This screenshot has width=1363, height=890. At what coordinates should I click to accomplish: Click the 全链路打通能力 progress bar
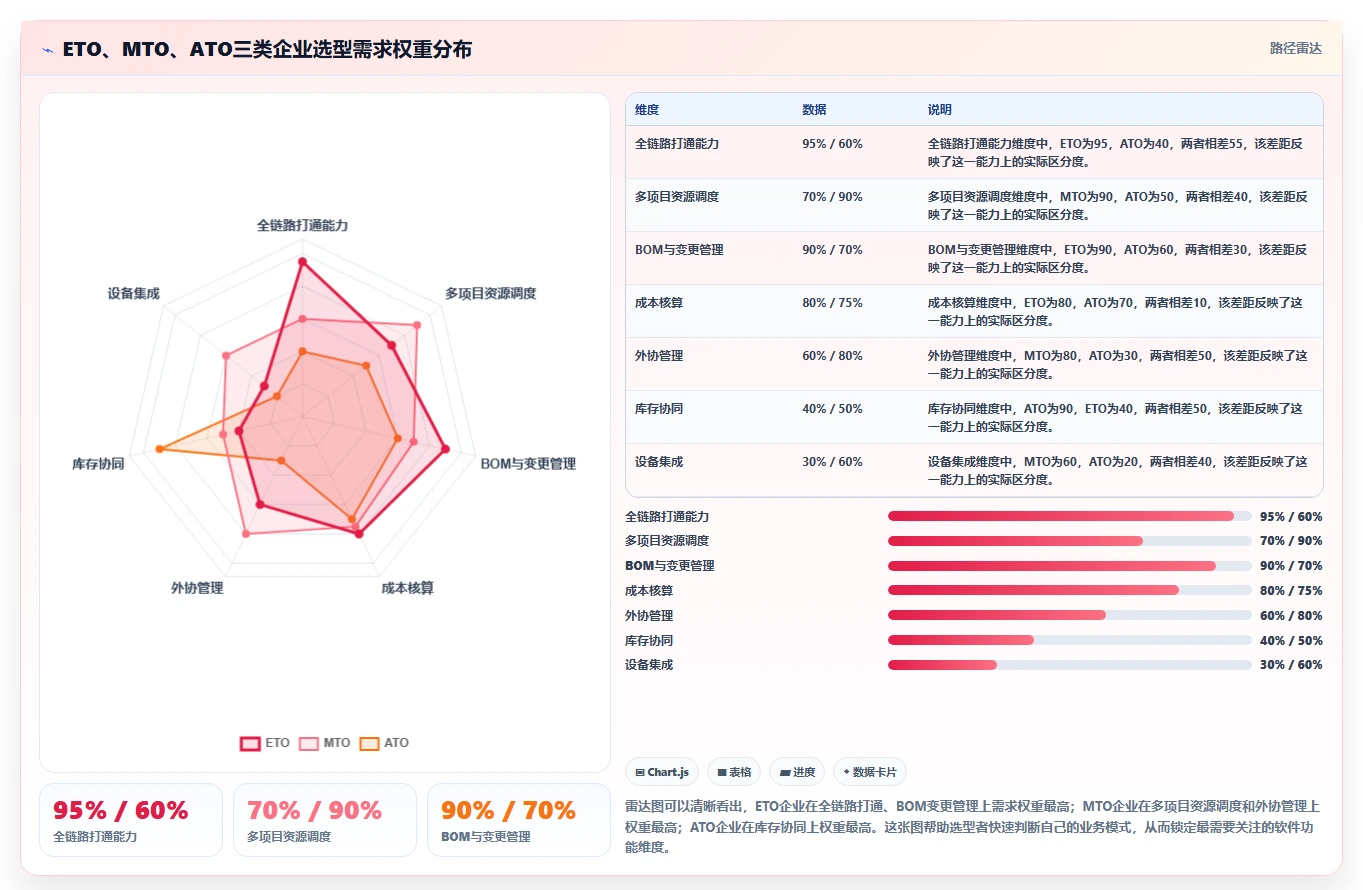(1070, 516)
